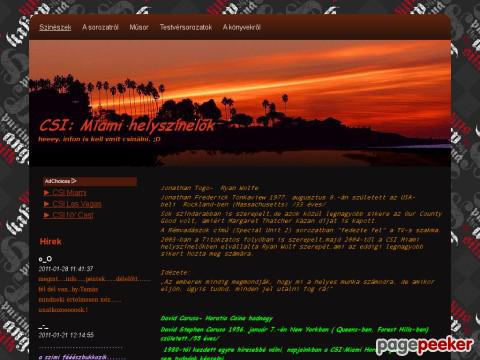Click the CSI: Miami helyszínelők site title
This screenshot has height=360, width=480.
127,126
